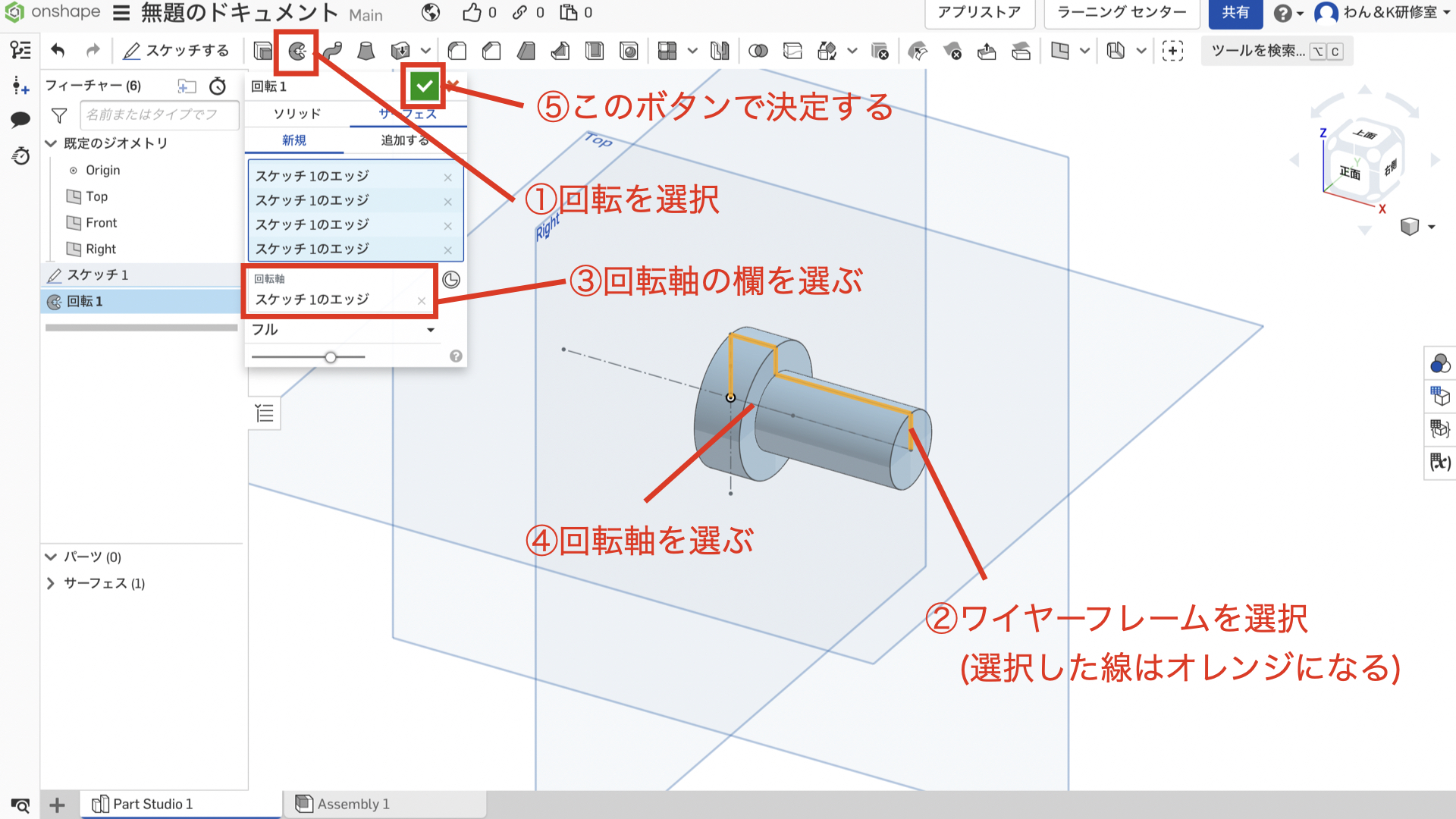
Task: Open the appearance panel icon on right
Action: click(x=1439, y=364)
